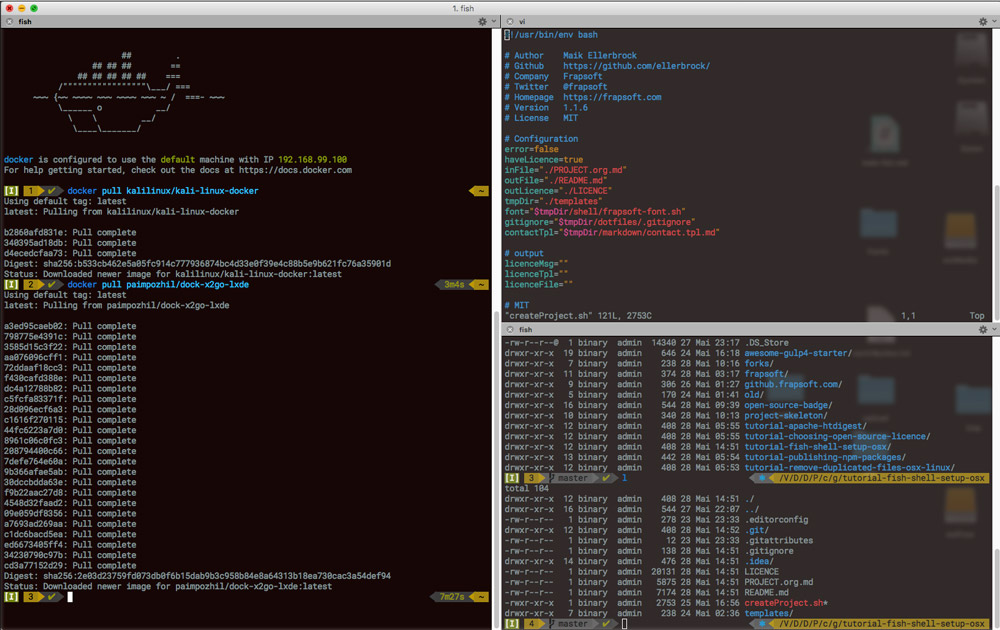Click the 7m27s duration badge
This screenshot has height=630, width=1000.
tap(452, 597)
